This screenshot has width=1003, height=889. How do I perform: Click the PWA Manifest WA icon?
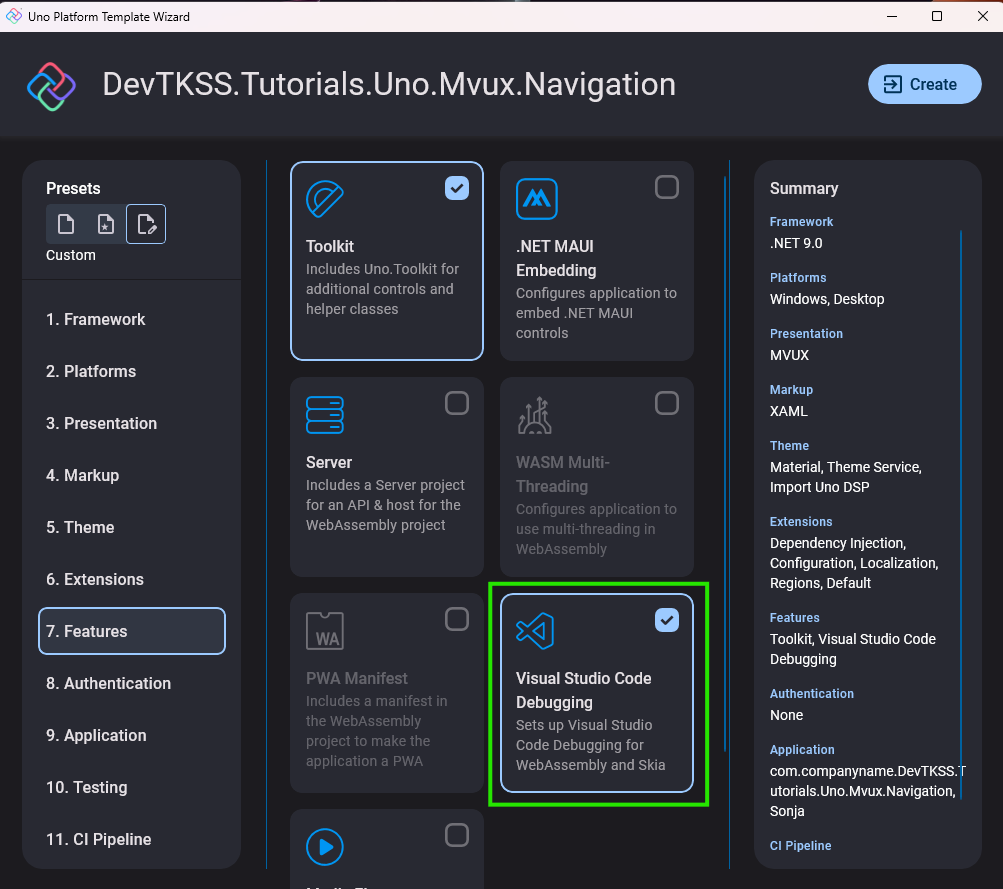click(x=324, y=630)
